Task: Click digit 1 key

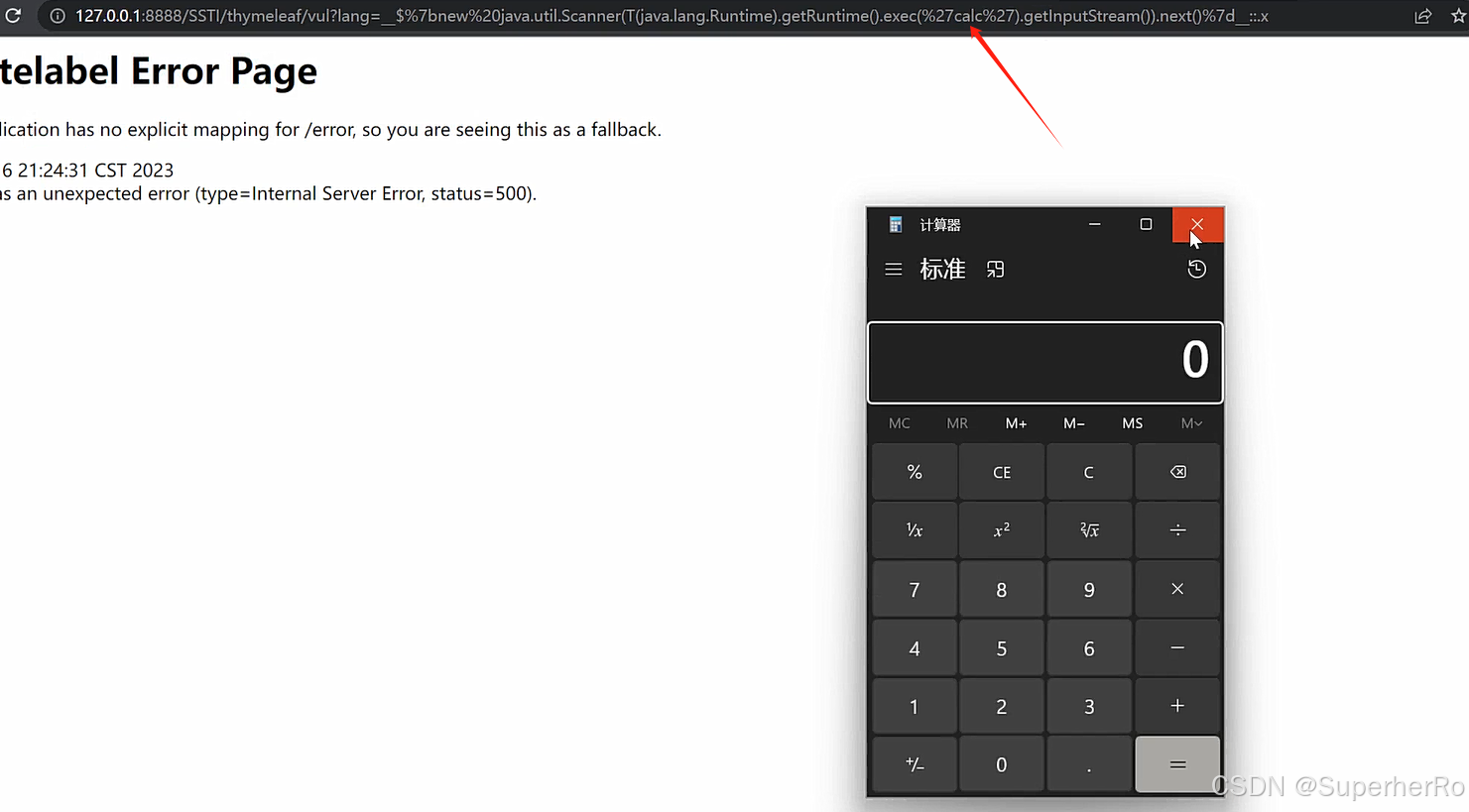Action: (915, 706)
